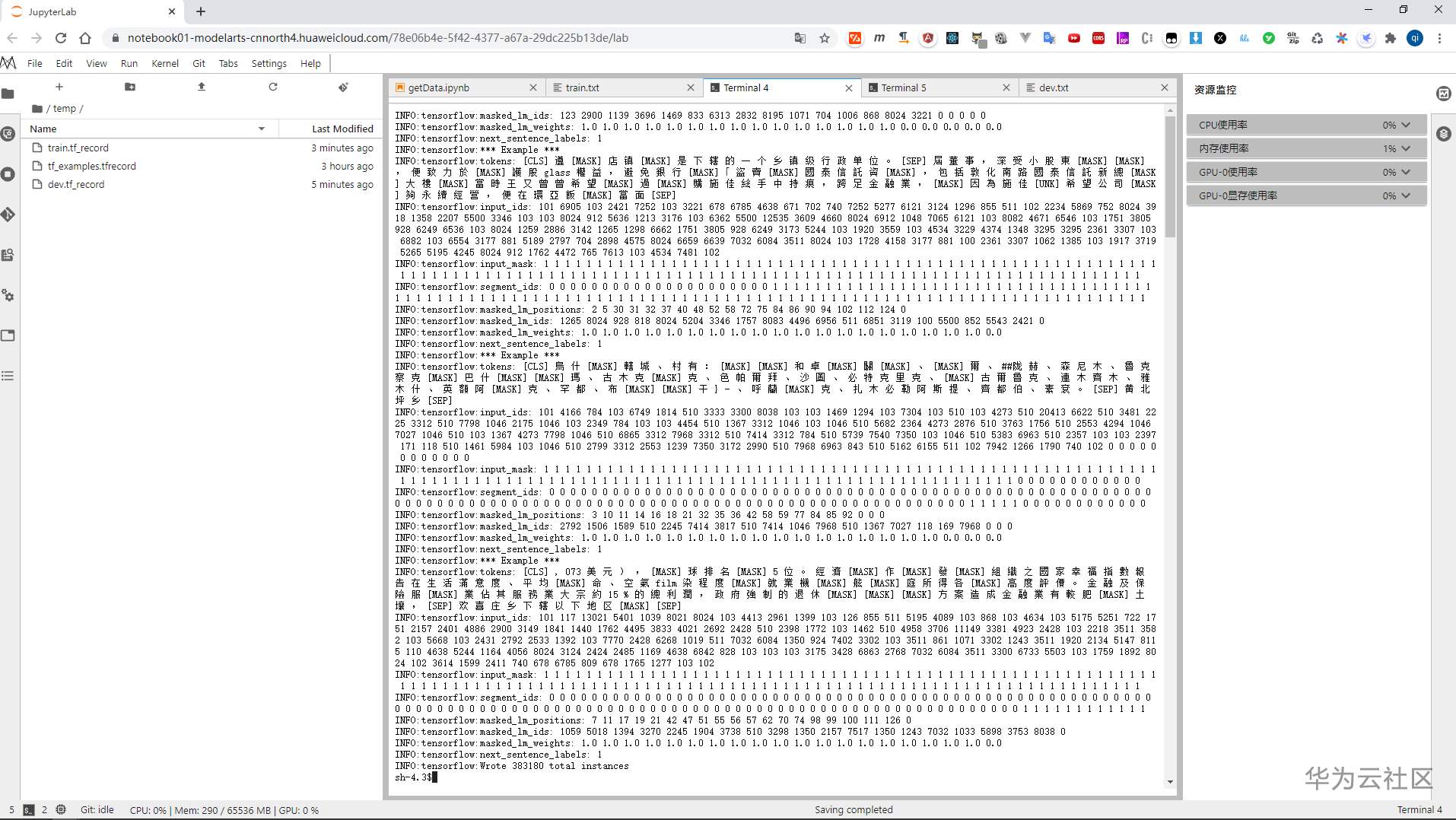Open the Chrome three-dot menu
Screen dimensions: 1456x820
1439,38
